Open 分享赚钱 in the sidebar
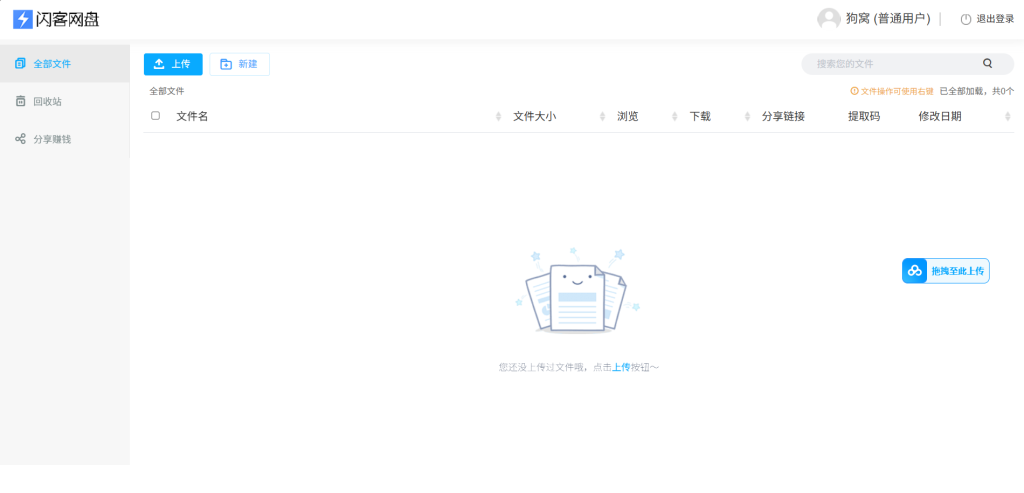The height and width of the screenshot is (493, 1024). click(65, 139)
